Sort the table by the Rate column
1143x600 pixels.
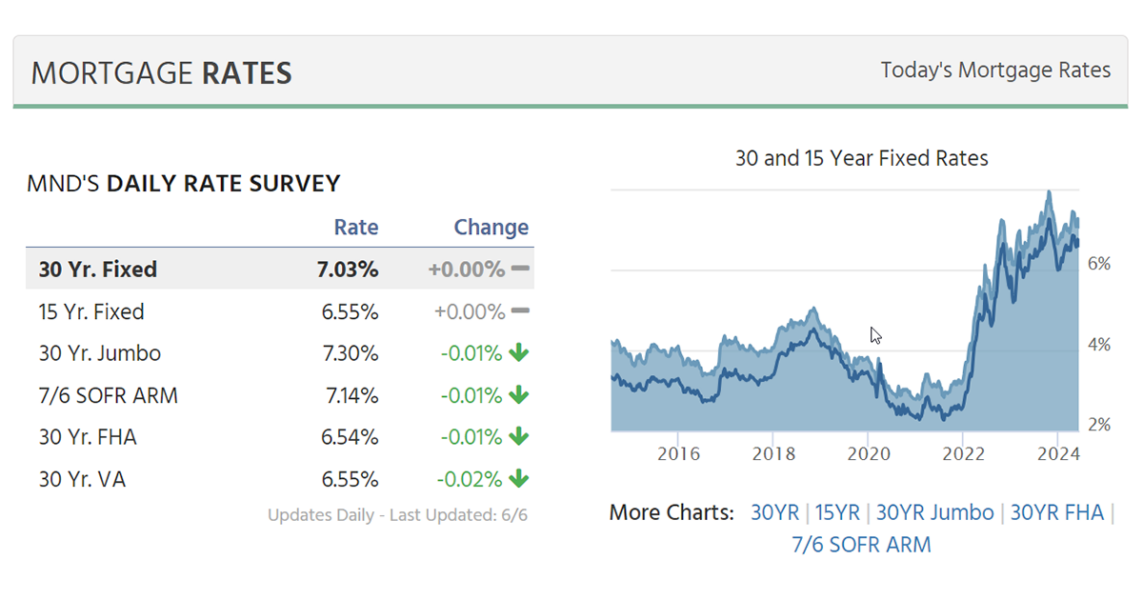click(356, 227)
